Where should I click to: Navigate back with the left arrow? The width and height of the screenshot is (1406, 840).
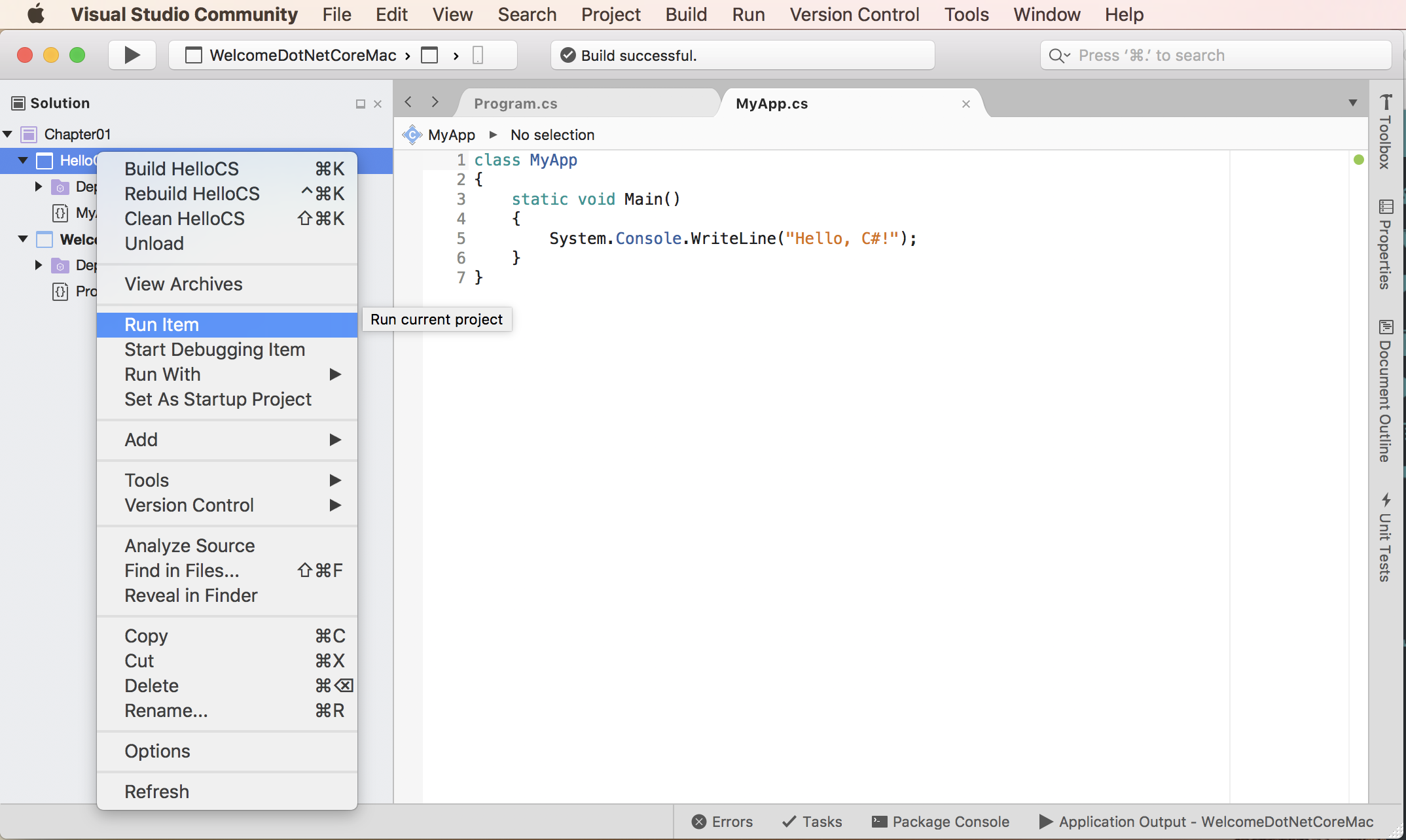click(408, 102)
